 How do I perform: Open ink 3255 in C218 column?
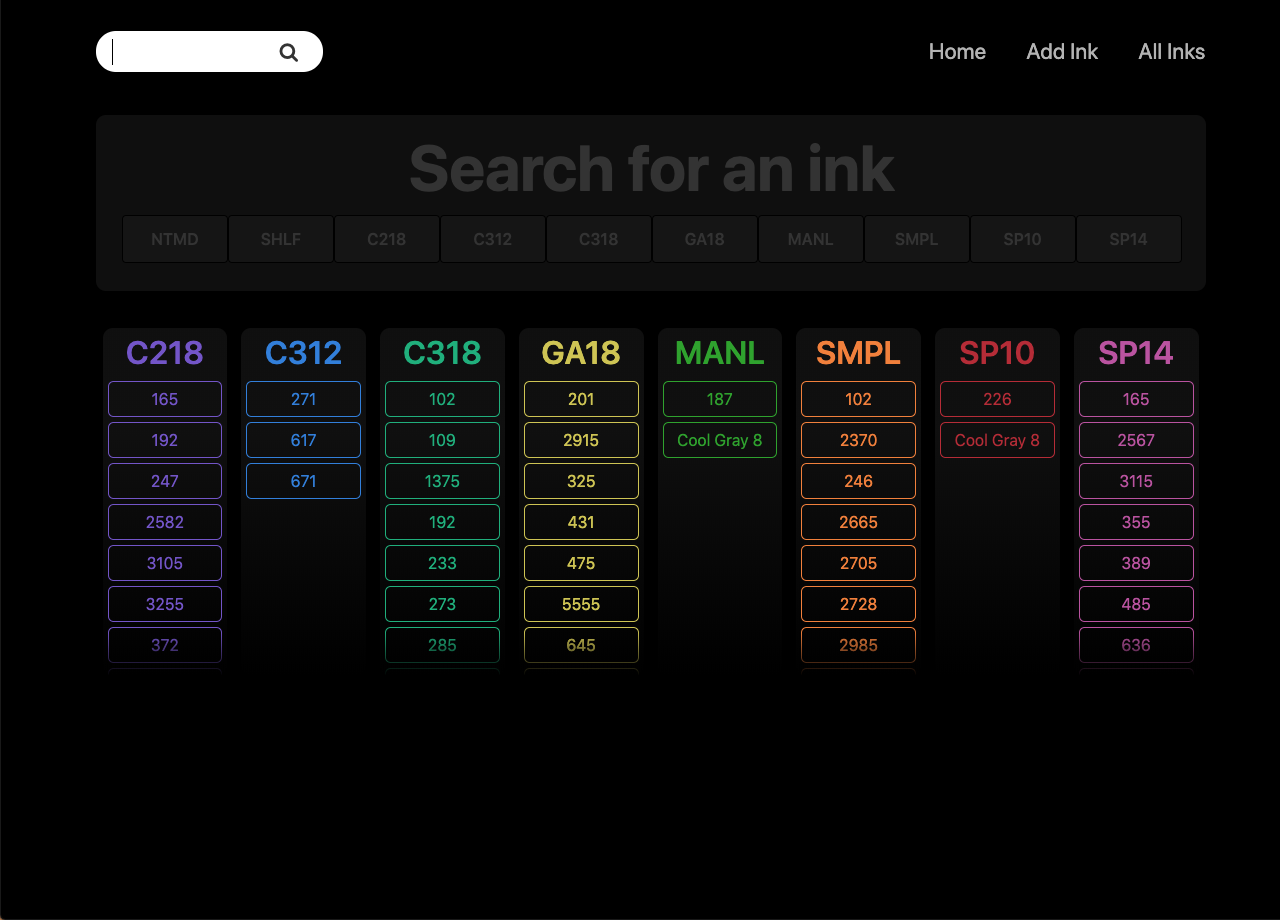coord(165,604)
